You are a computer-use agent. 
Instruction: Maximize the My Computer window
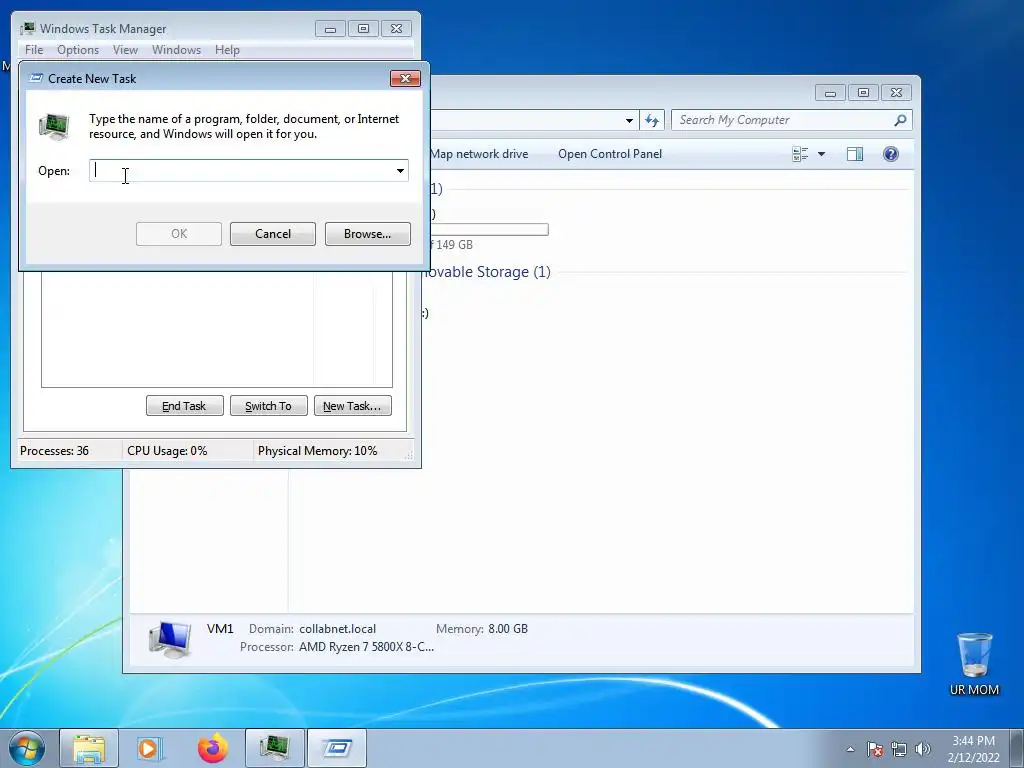tap(863, 93)
